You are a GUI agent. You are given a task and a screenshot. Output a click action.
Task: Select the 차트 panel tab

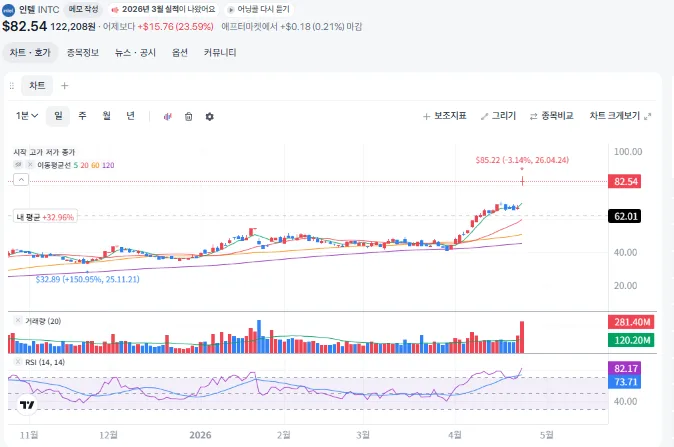coord(37,86)
